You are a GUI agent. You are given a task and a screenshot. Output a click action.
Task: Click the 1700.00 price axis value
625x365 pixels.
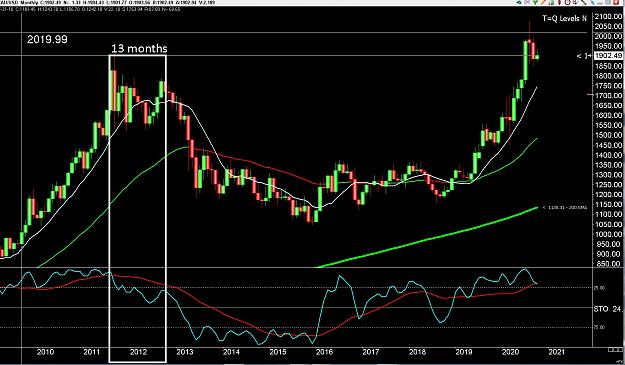pos(608,96)
